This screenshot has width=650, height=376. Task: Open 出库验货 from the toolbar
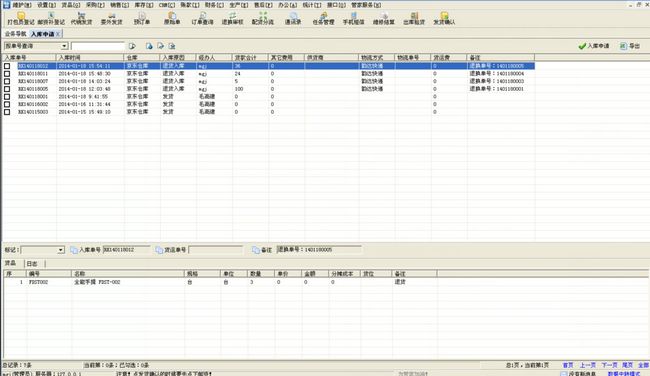[414, 19]
